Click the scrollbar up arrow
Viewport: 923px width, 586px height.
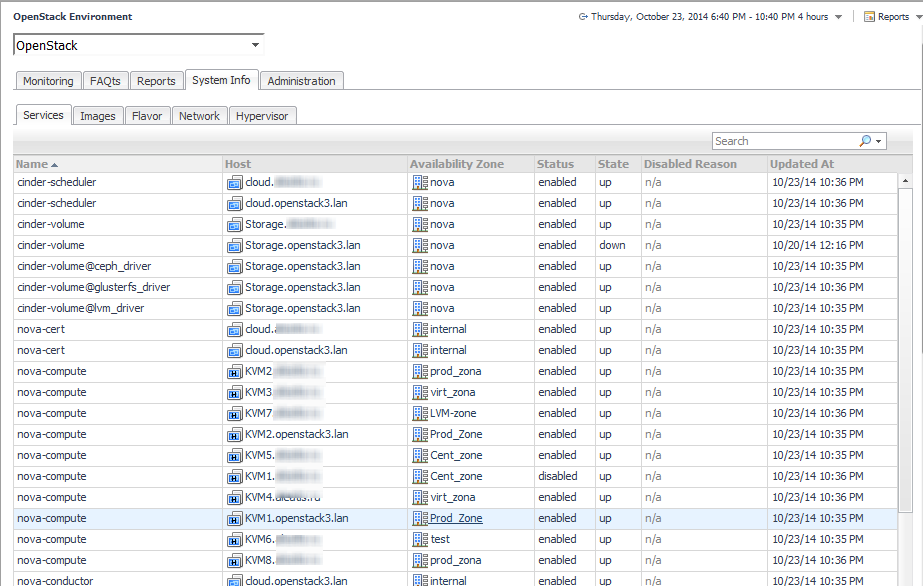tap(905, 181)
